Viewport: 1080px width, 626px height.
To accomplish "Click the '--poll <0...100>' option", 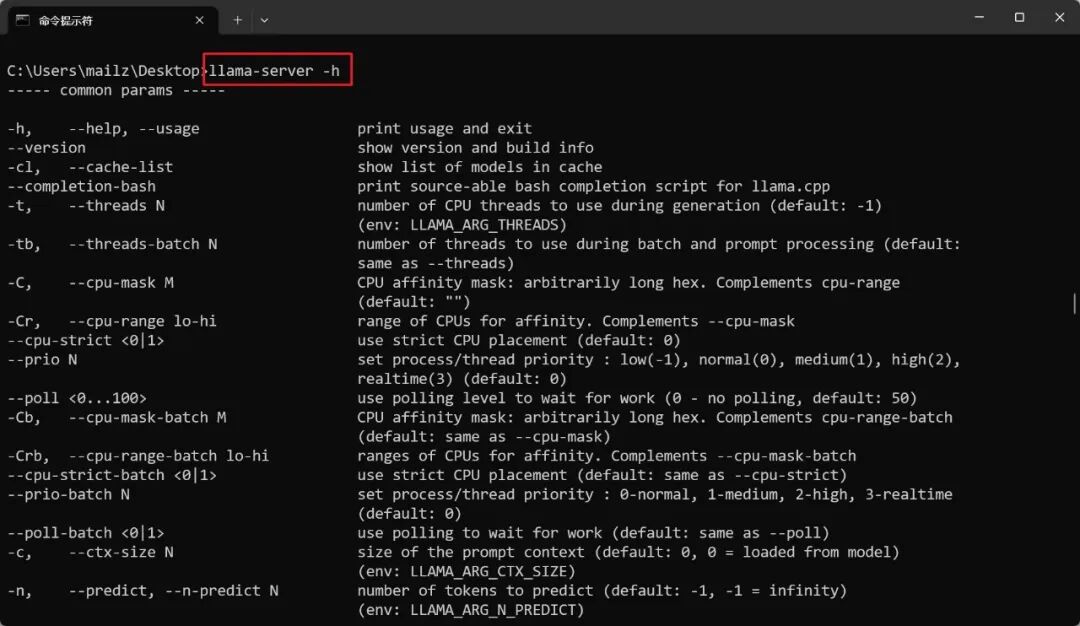I will [x=76, y=398].
